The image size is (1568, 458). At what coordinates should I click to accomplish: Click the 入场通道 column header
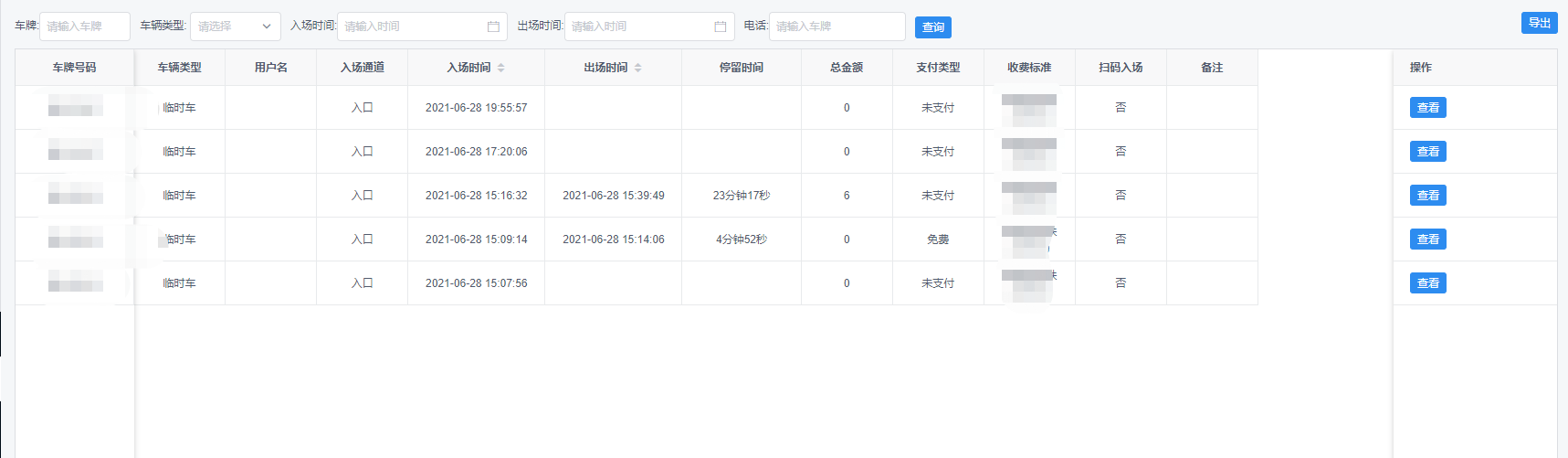click(x=363, y=68)
